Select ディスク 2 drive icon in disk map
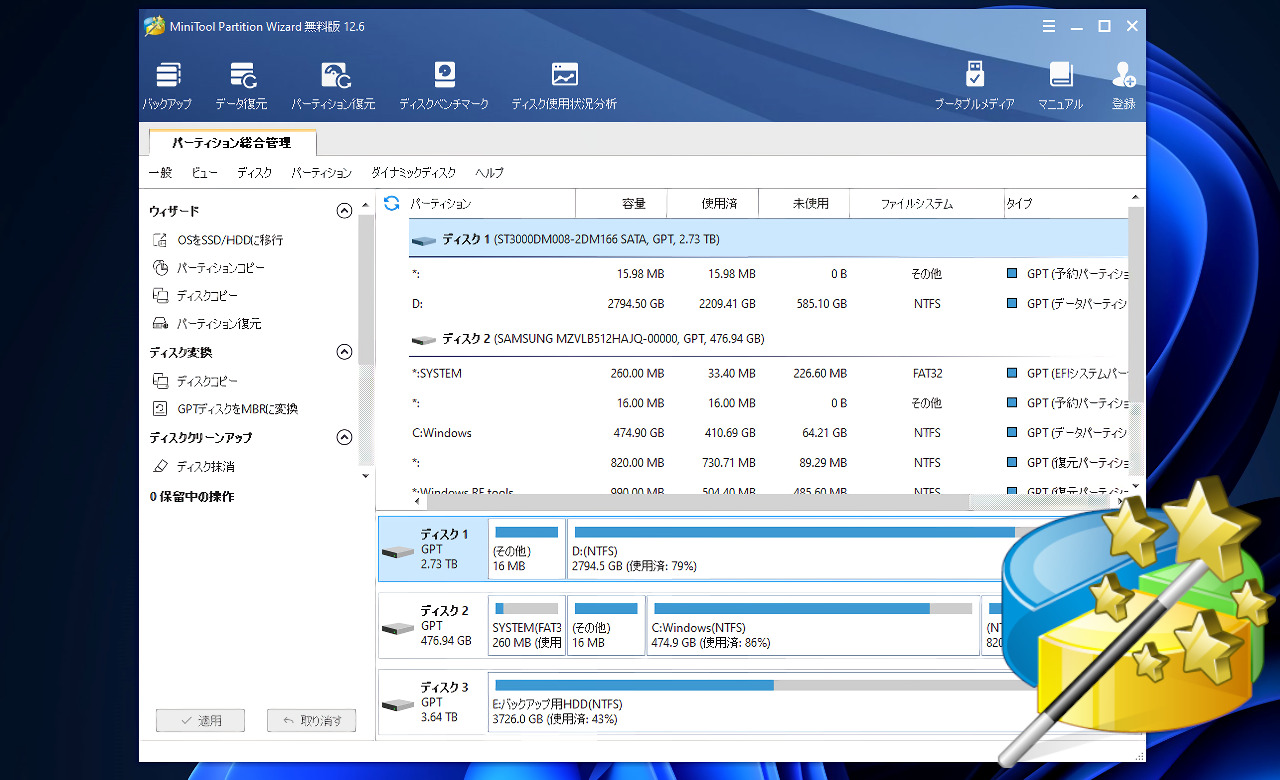The width and height of the screenshot is (1280, 780). [x=397, y=628]
